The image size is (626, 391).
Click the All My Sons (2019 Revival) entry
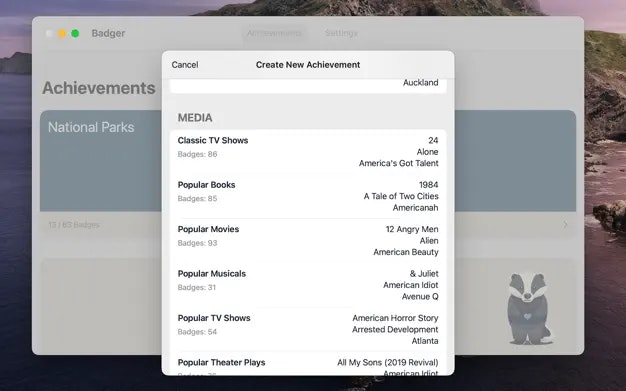[x=388, y=363]
